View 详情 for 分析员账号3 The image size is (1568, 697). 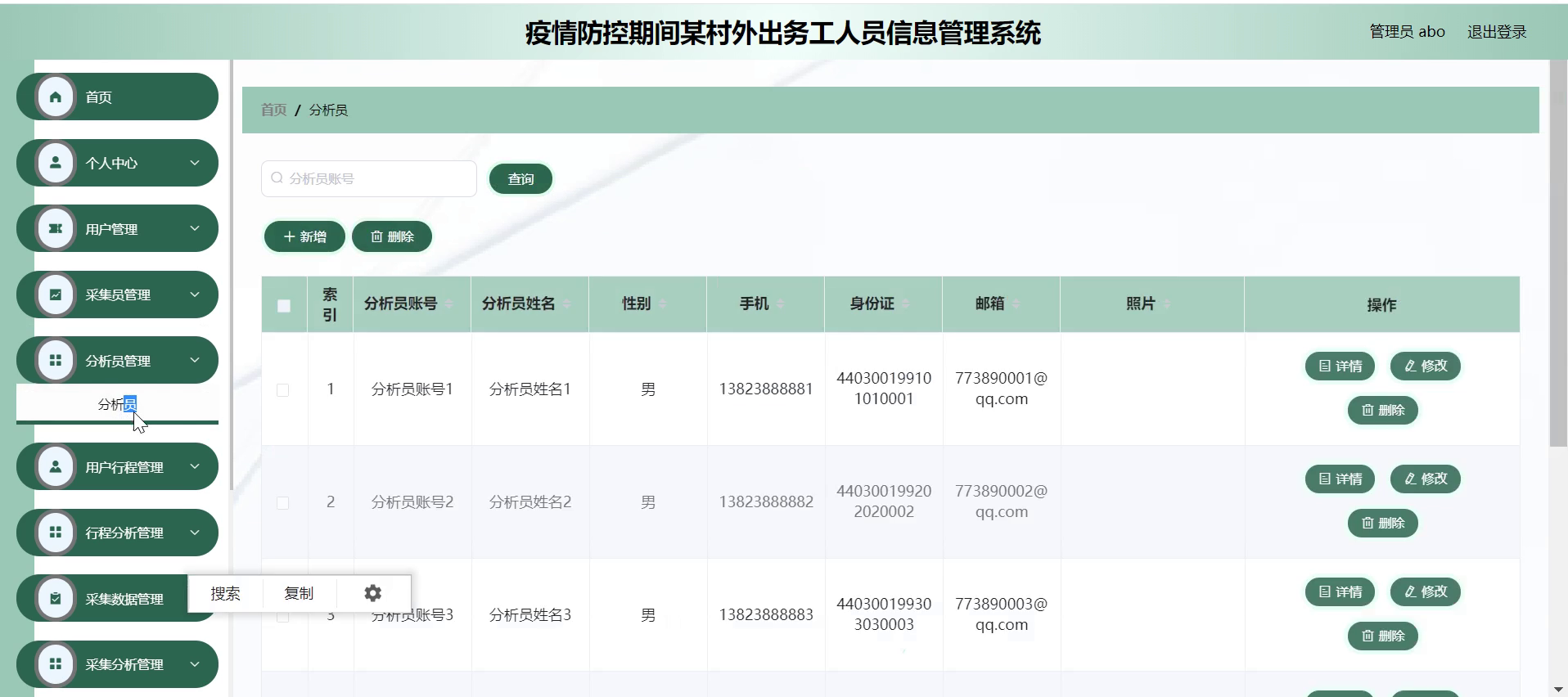point(1340,591)
